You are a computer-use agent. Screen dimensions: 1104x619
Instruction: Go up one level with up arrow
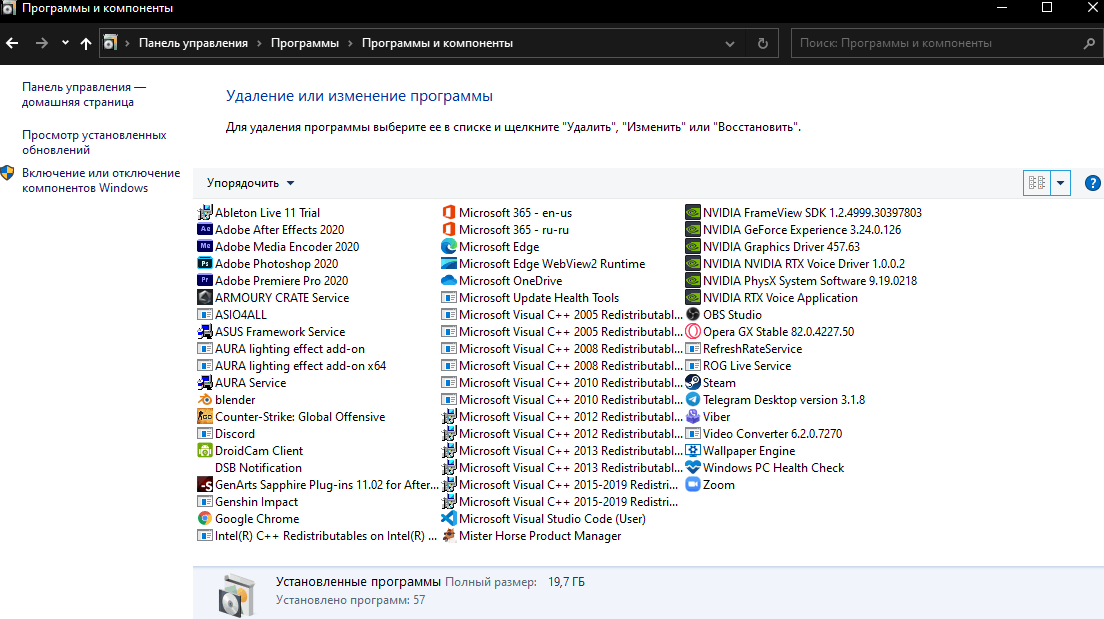[x=86, y=43]
